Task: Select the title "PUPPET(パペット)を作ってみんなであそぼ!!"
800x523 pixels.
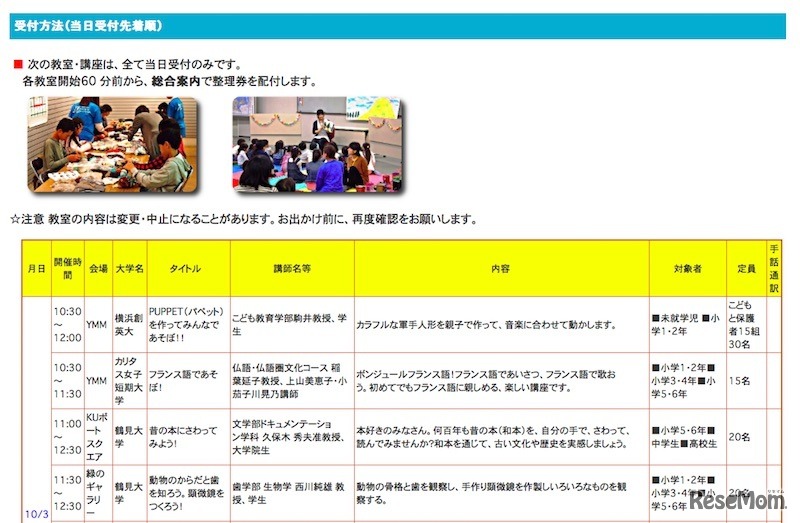Action: pyautogui.click(x=189, y=325)
